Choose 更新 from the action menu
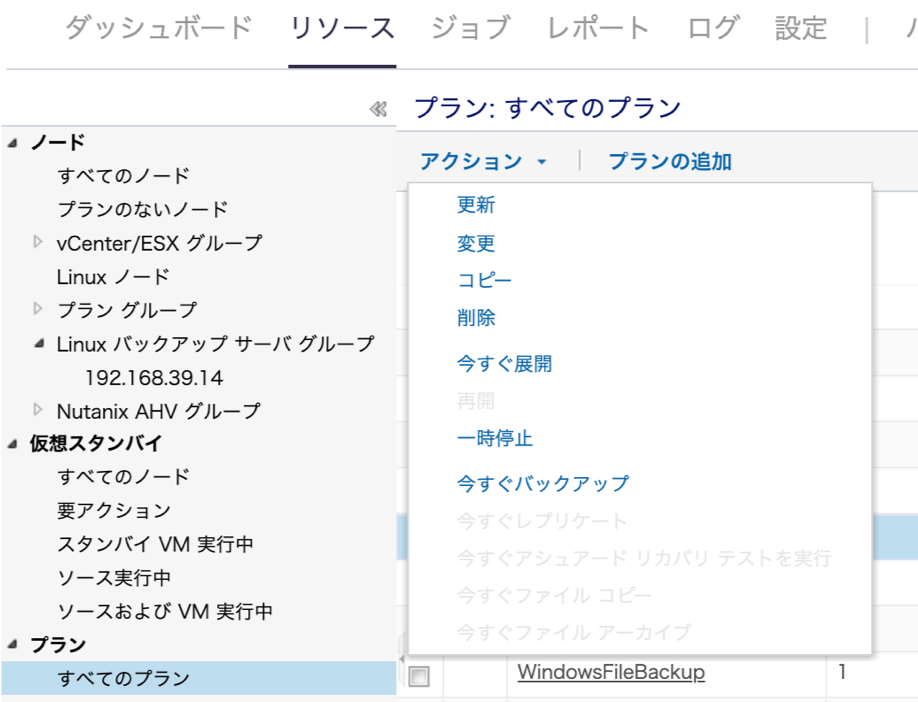Image resolution: width=918 pixels, height=702 pixels. coord(476,205)
